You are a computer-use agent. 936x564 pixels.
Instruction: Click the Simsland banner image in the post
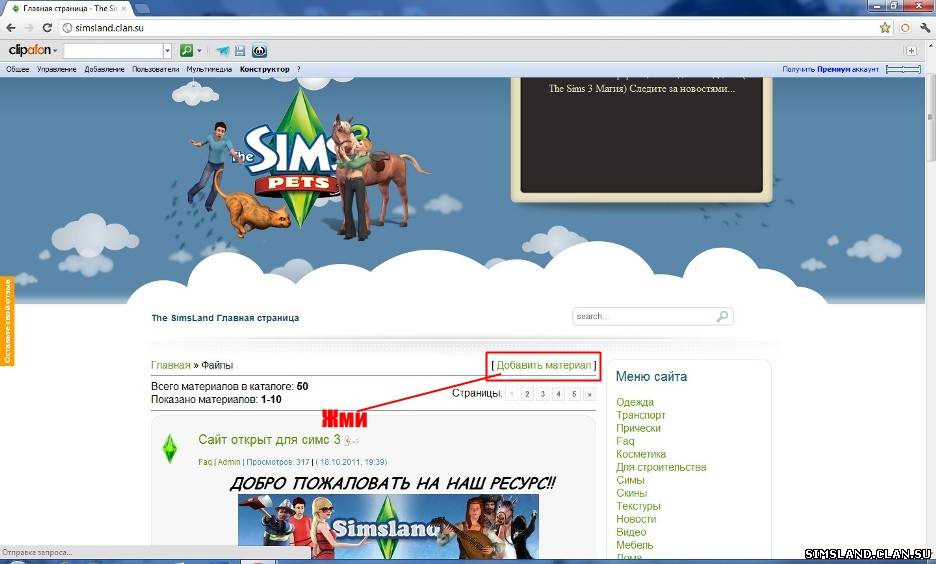coord(388,526)
